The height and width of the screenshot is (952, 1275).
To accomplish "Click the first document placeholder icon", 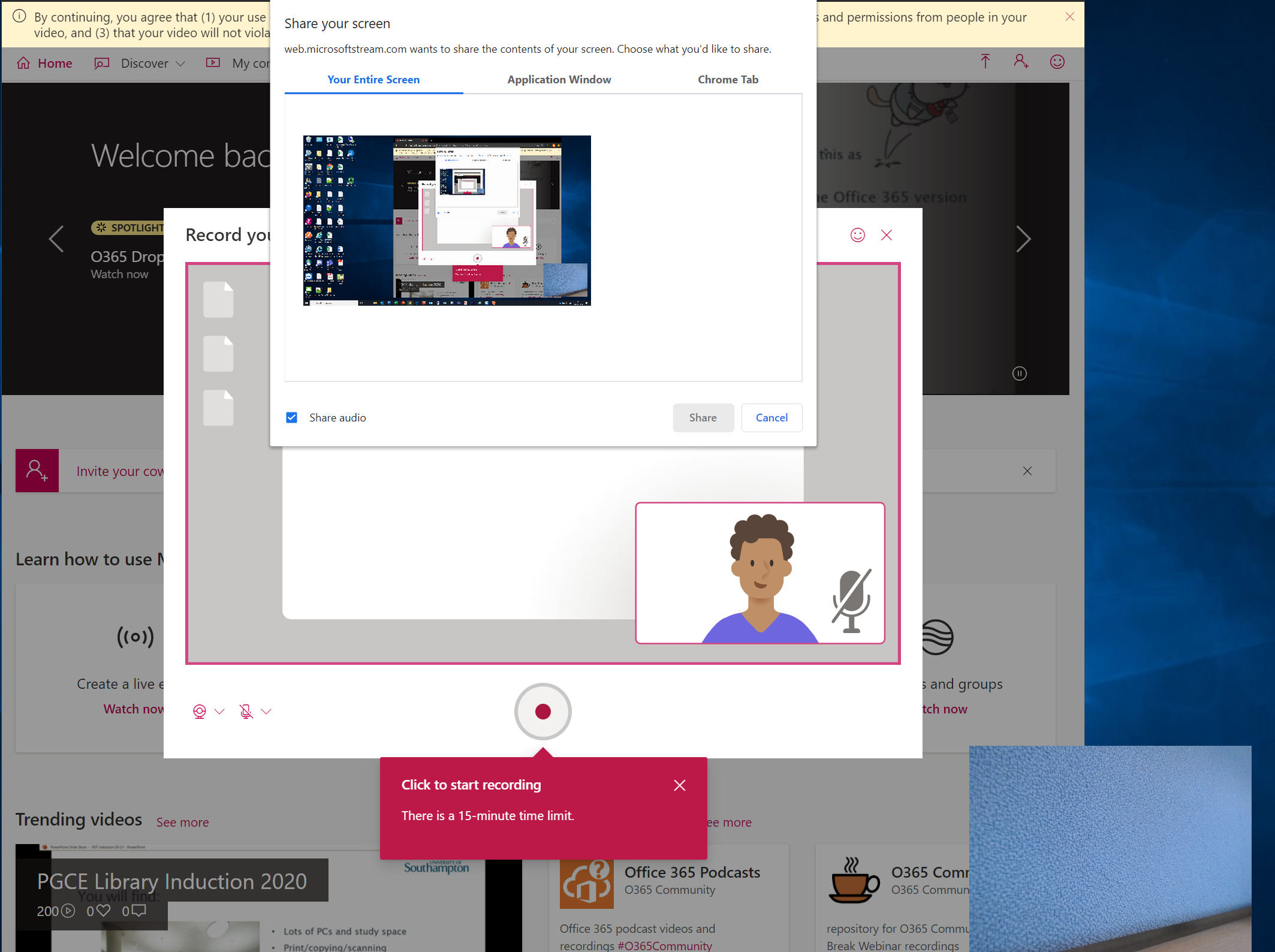I will (x=218, y=299).
